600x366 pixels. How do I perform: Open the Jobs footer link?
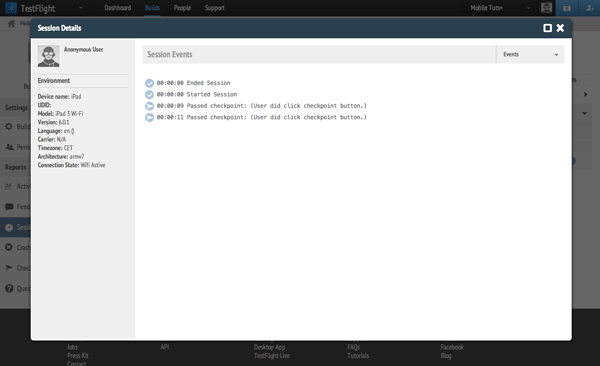coord(72,347)
